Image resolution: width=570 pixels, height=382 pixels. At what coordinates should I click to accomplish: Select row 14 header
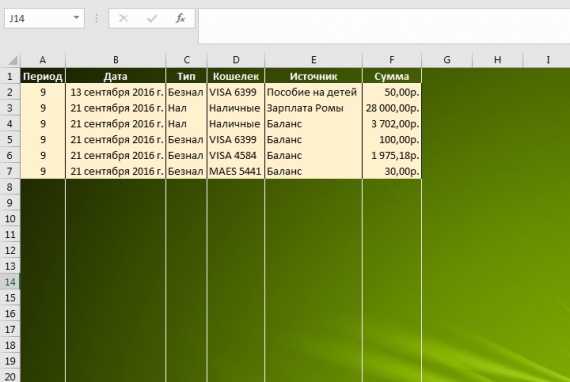click(10, 282)
